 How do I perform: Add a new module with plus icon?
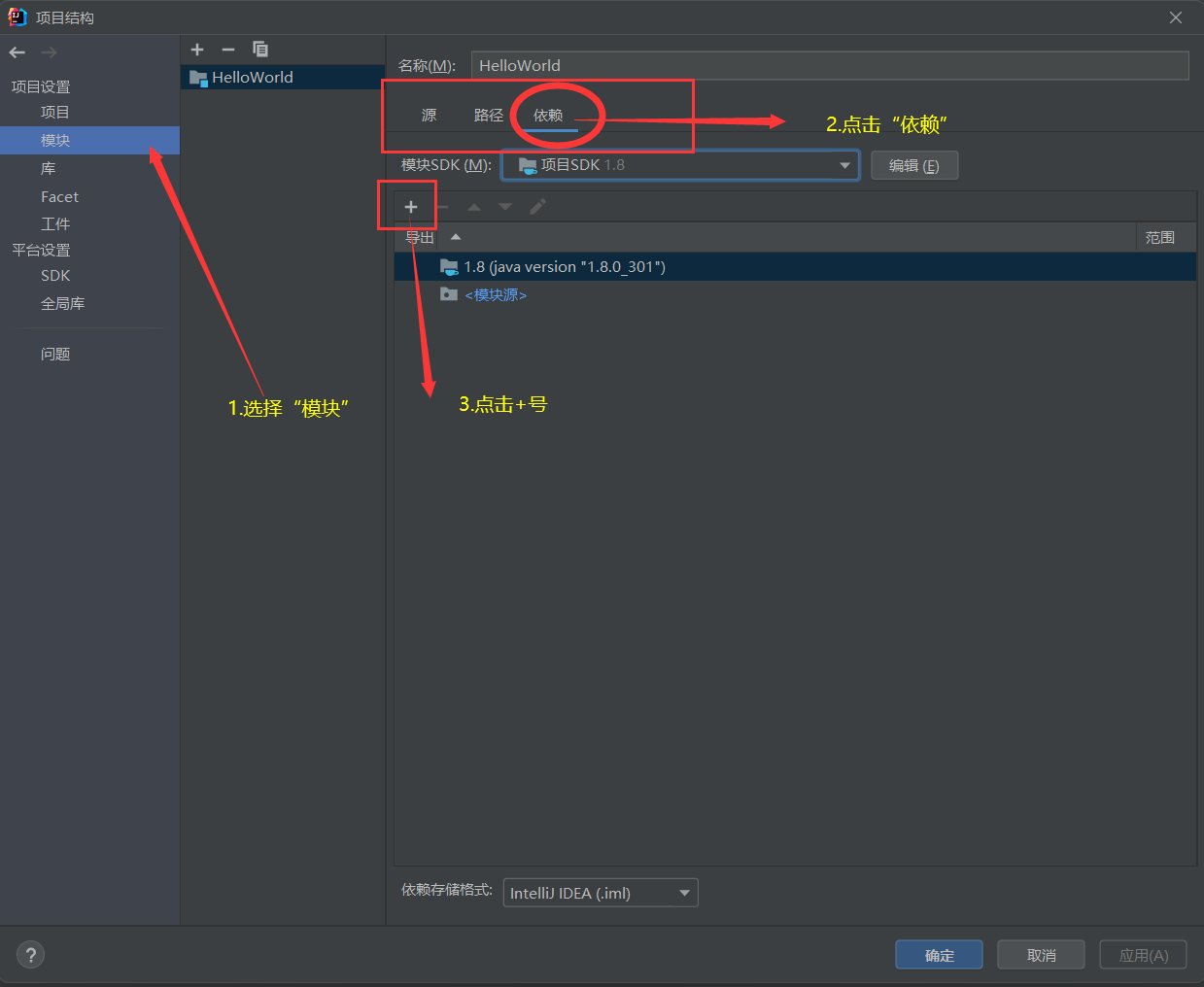(197, 50)
